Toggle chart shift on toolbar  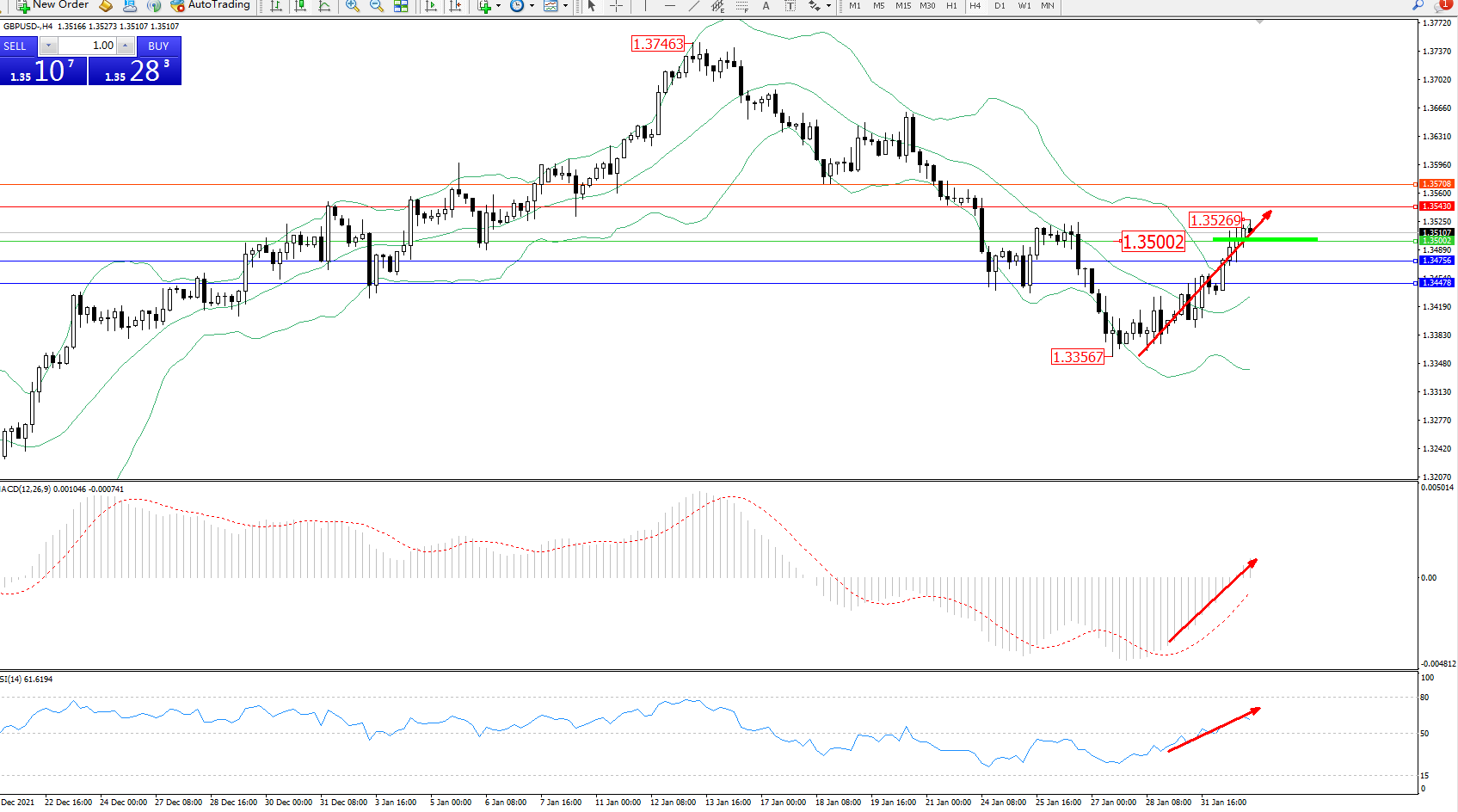455,6
